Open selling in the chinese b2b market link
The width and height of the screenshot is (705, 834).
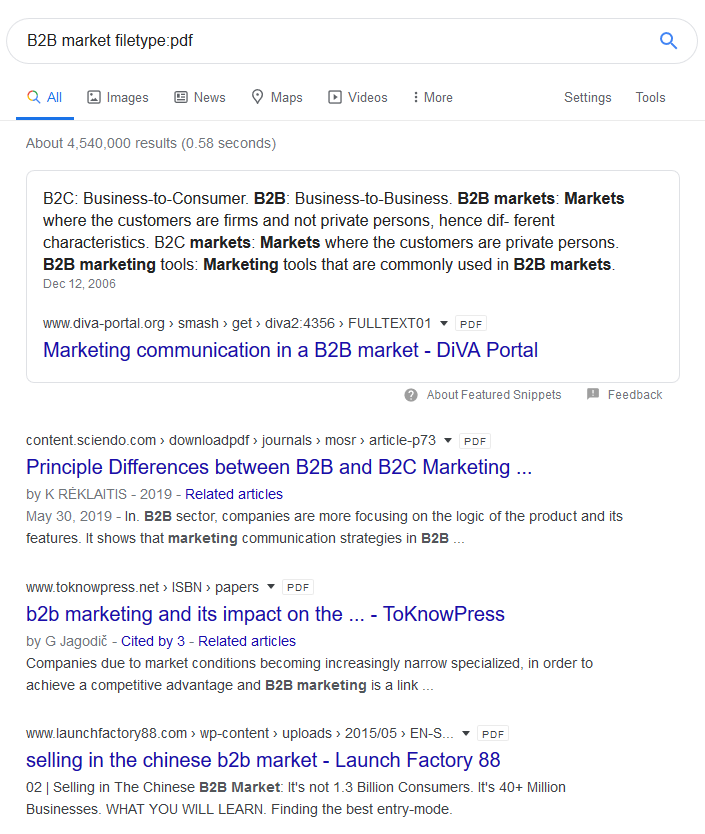(x=263, y=760)
